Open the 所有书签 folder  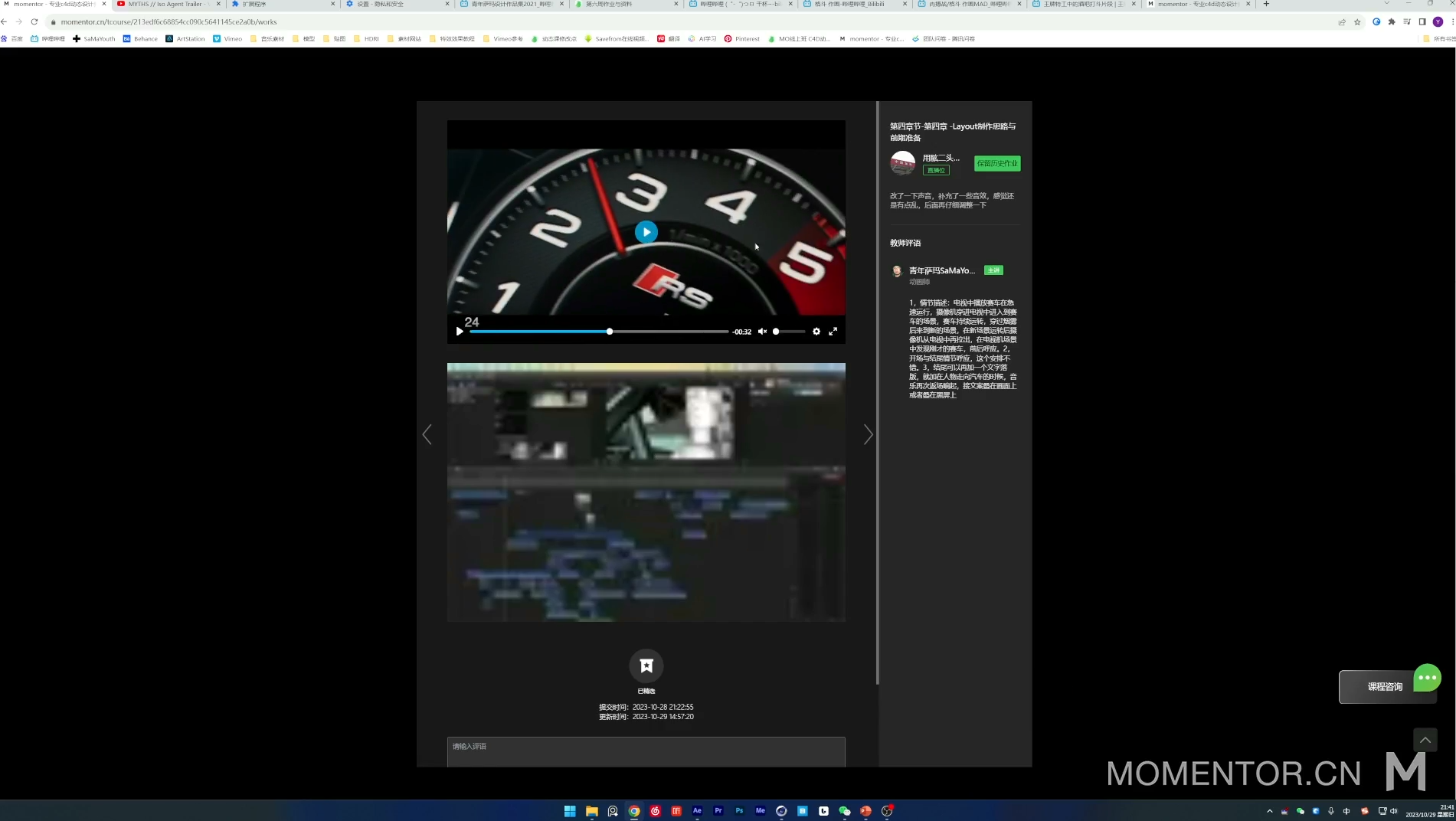[x=1439, y=38]
